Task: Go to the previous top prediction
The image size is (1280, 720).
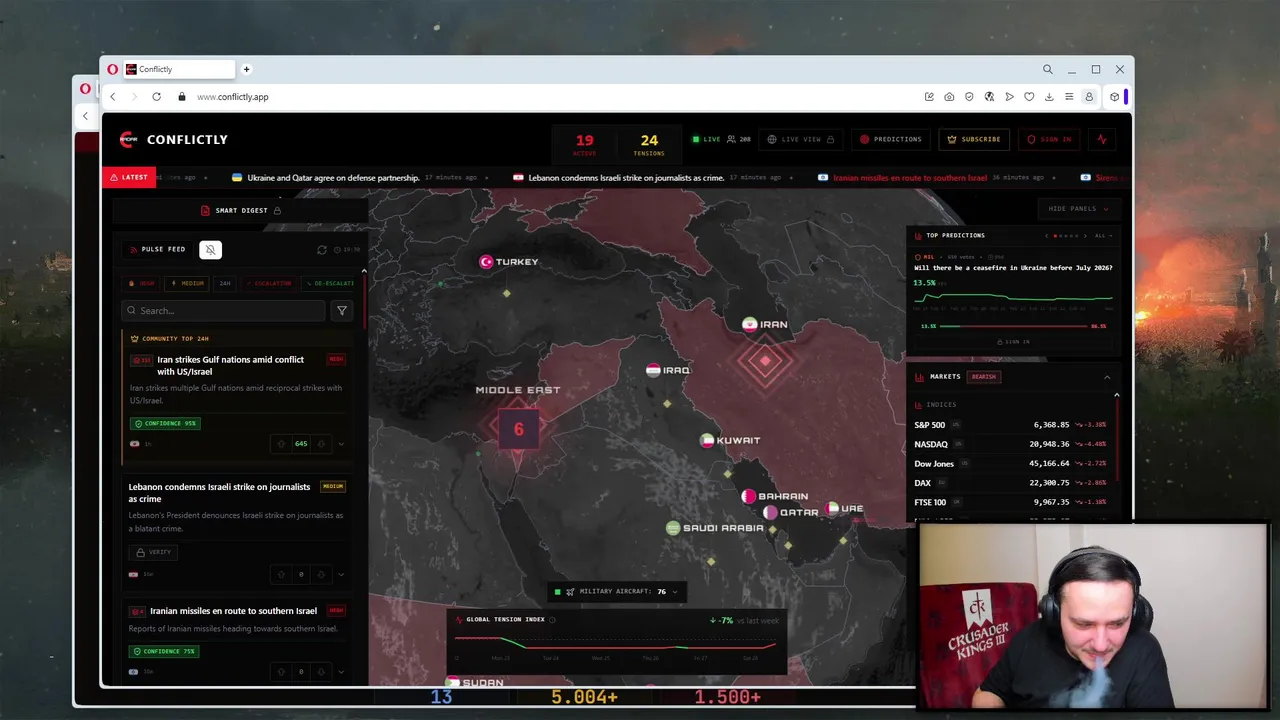Action: [1046, 236]
